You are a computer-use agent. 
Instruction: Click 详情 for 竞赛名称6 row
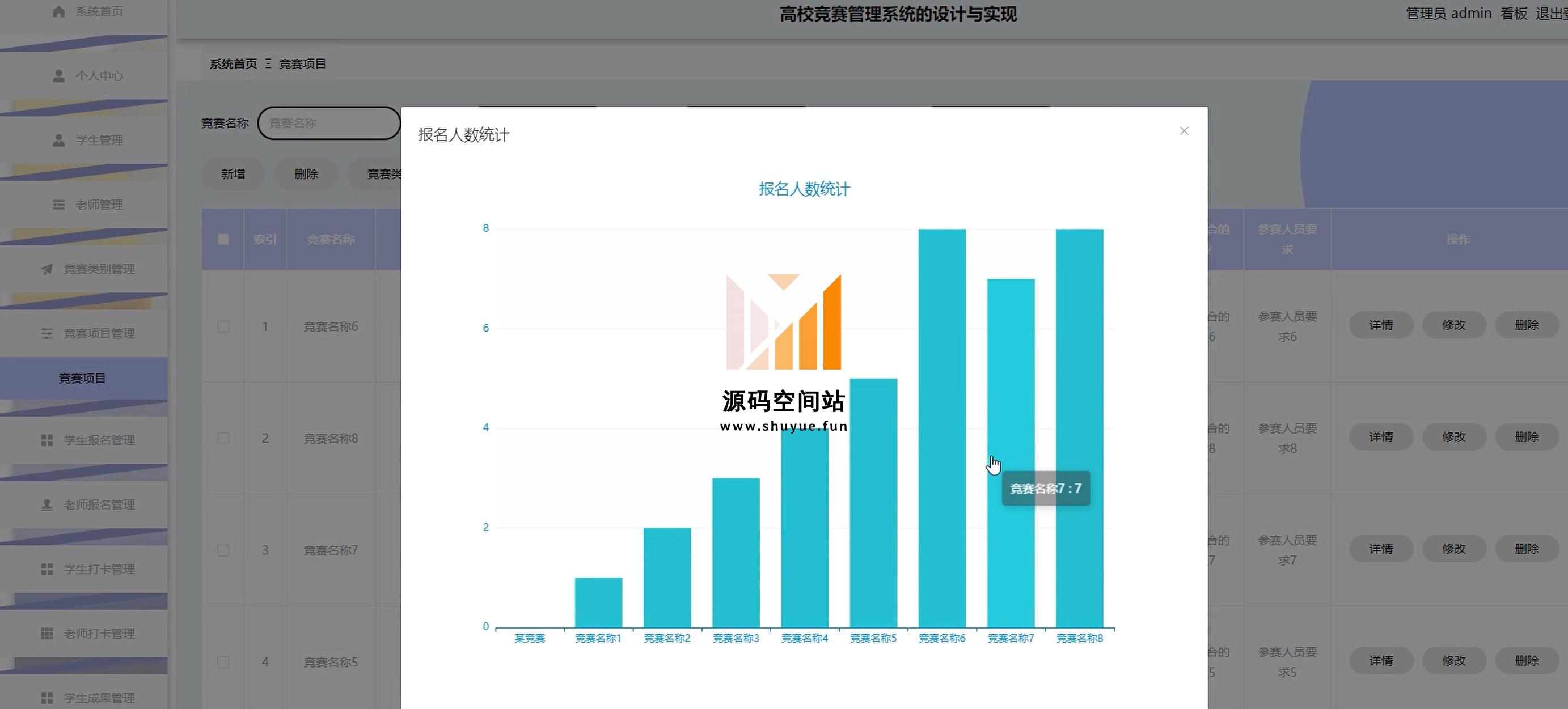[1381, 325]
